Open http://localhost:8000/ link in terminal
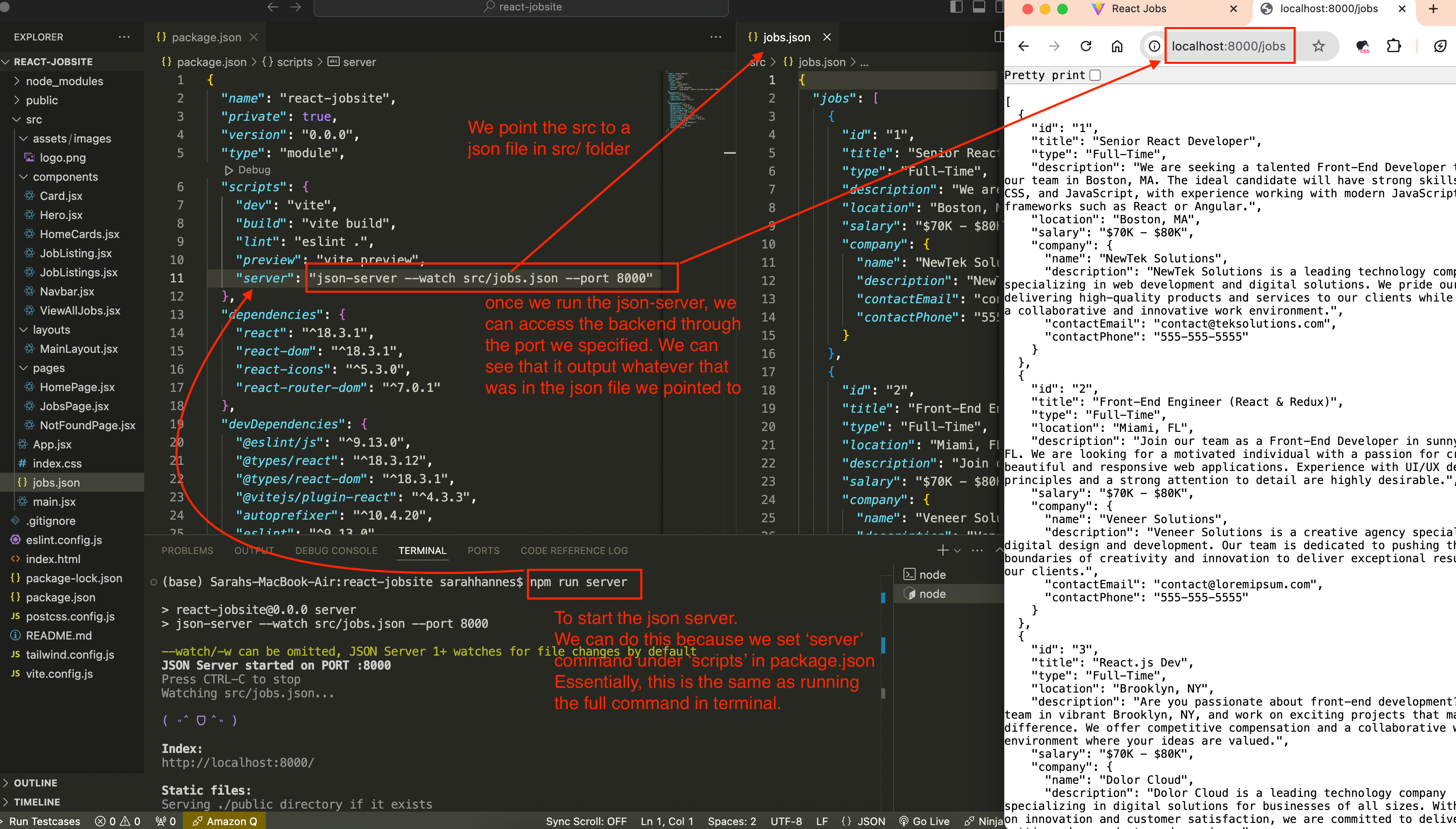The height and width of the screenshot is (829, 1456). pyautogui.click(x=237, y=763)
